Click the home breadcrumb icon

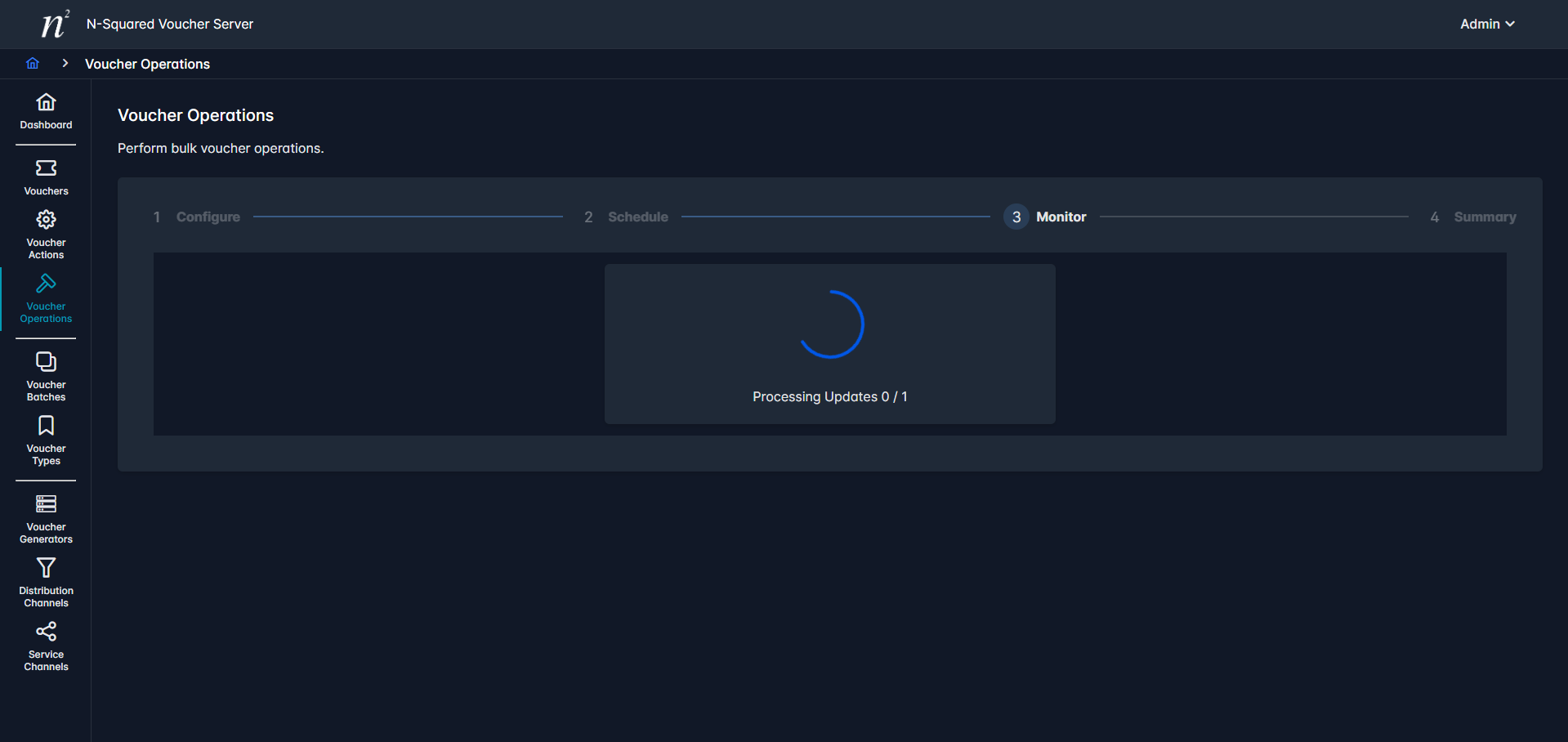tap(33, 64)
